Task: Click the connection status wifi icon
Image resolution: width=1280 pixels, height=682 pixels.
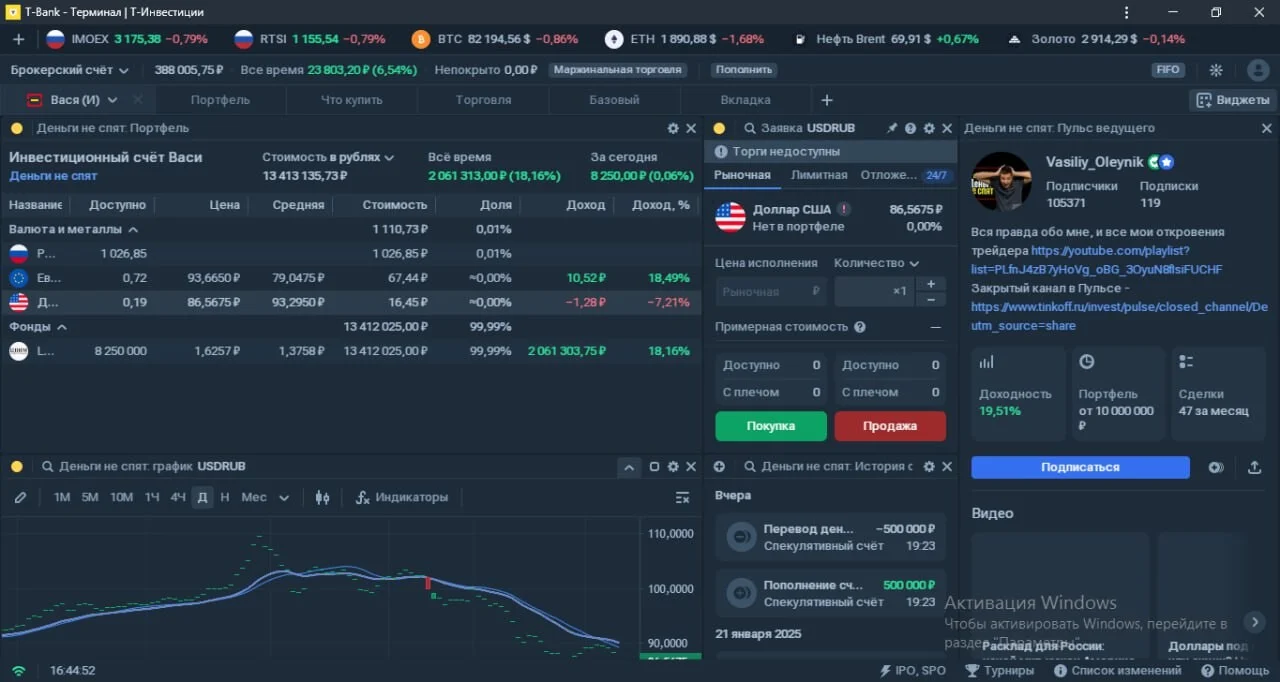Action: click(x=18, y=670)
